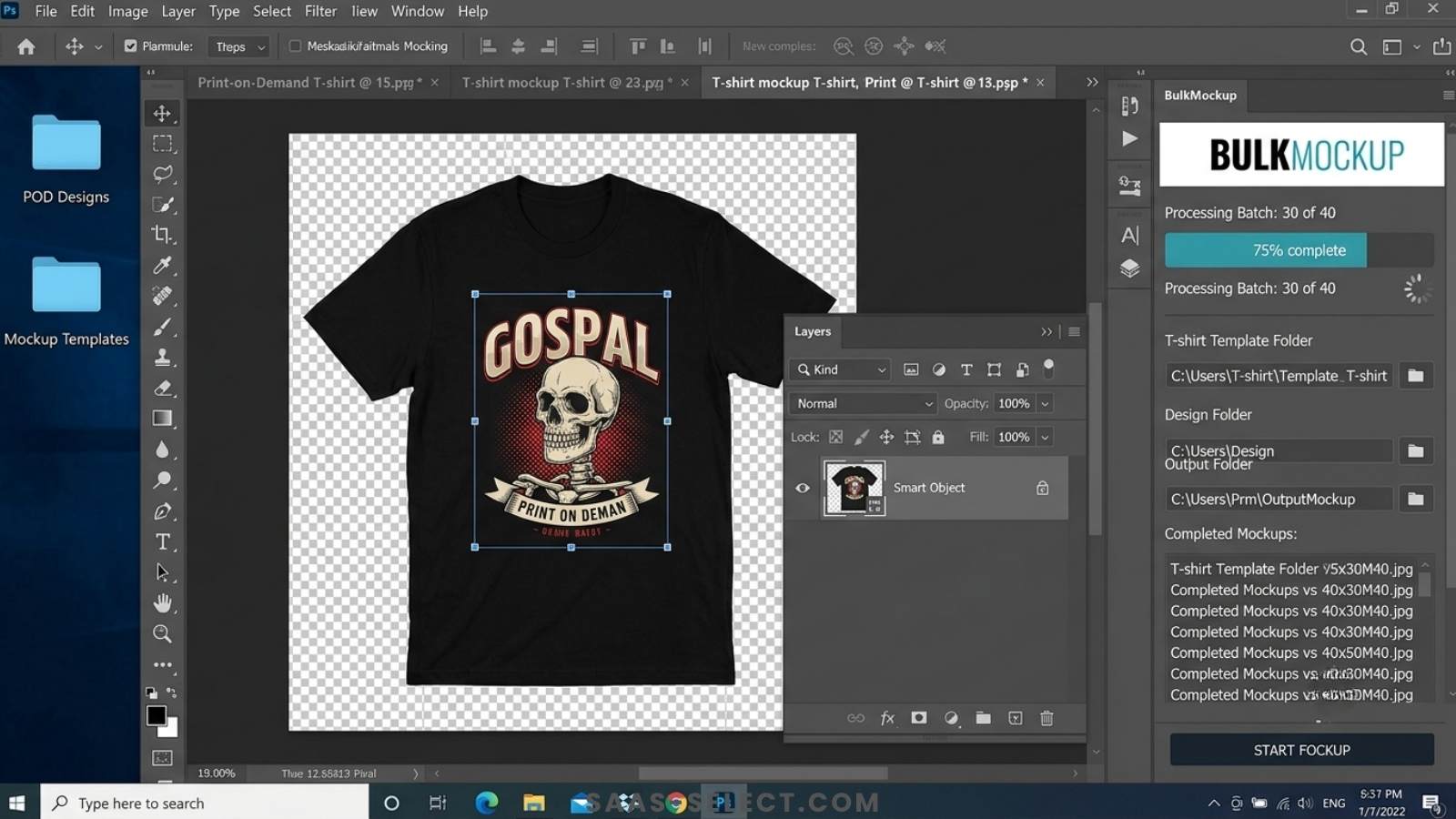Open the Treps dropdown in options bar

[238, 46]
